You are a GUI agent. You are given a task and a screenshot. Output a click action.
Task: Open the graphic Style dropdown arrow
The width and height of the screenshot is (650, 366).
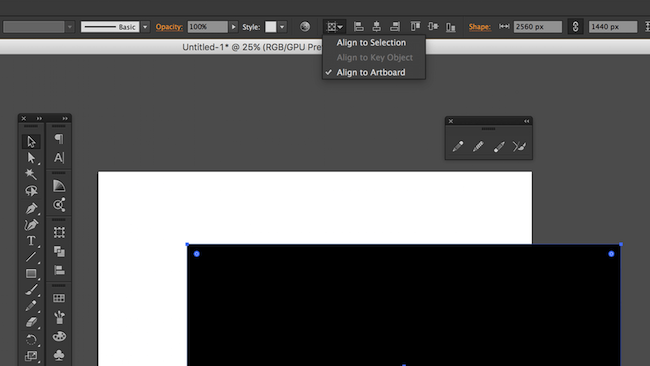(282, 27)
